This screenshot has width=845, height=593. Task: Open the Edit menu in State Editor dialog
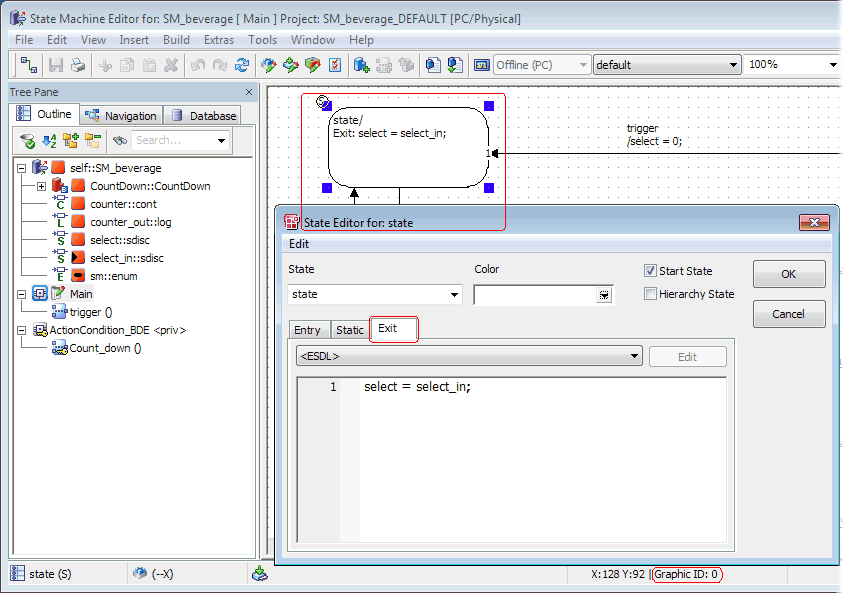(x=299, y=244)
